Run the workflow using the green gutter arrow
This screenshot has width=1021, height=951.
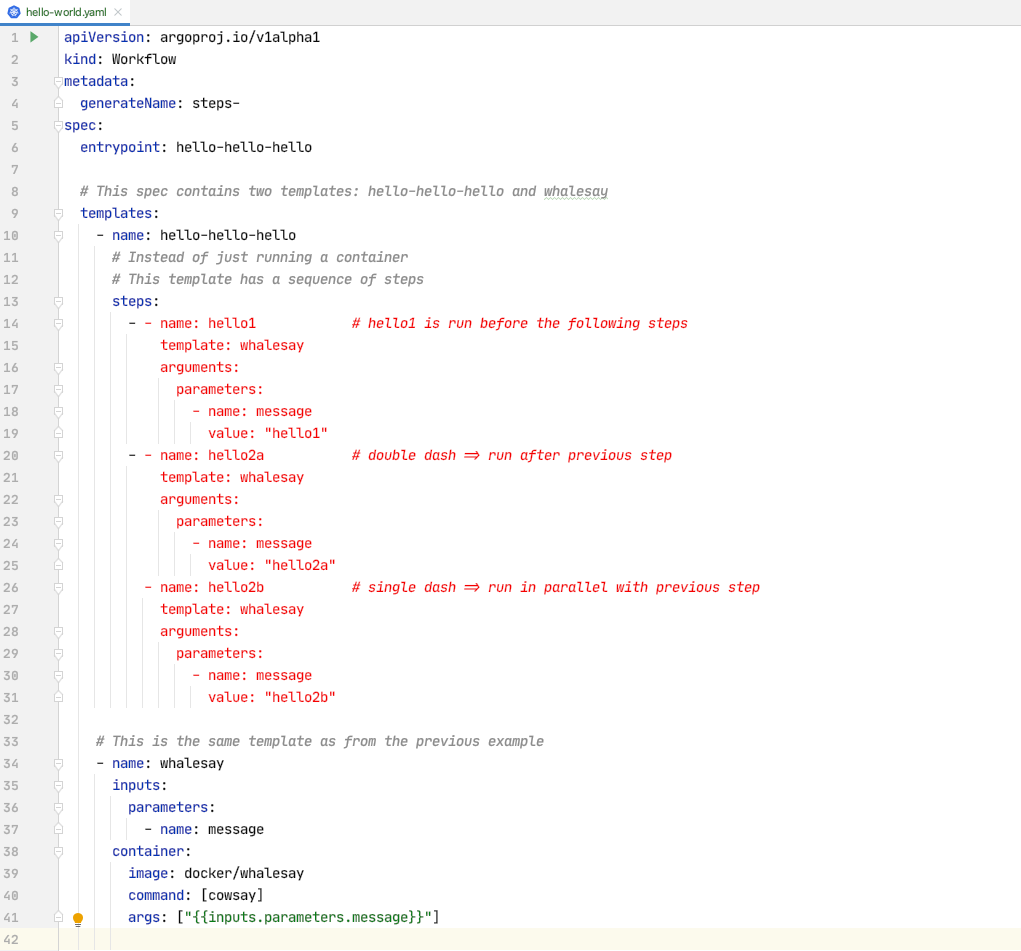click(x=34, y=36)
